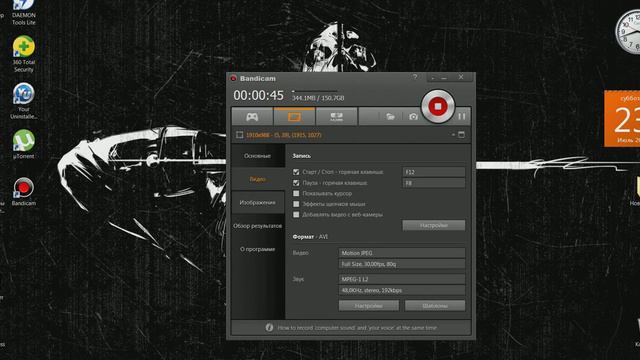Open the Видео tab
Viewport: 640px width, 360px height.
(x=258, y=179)
